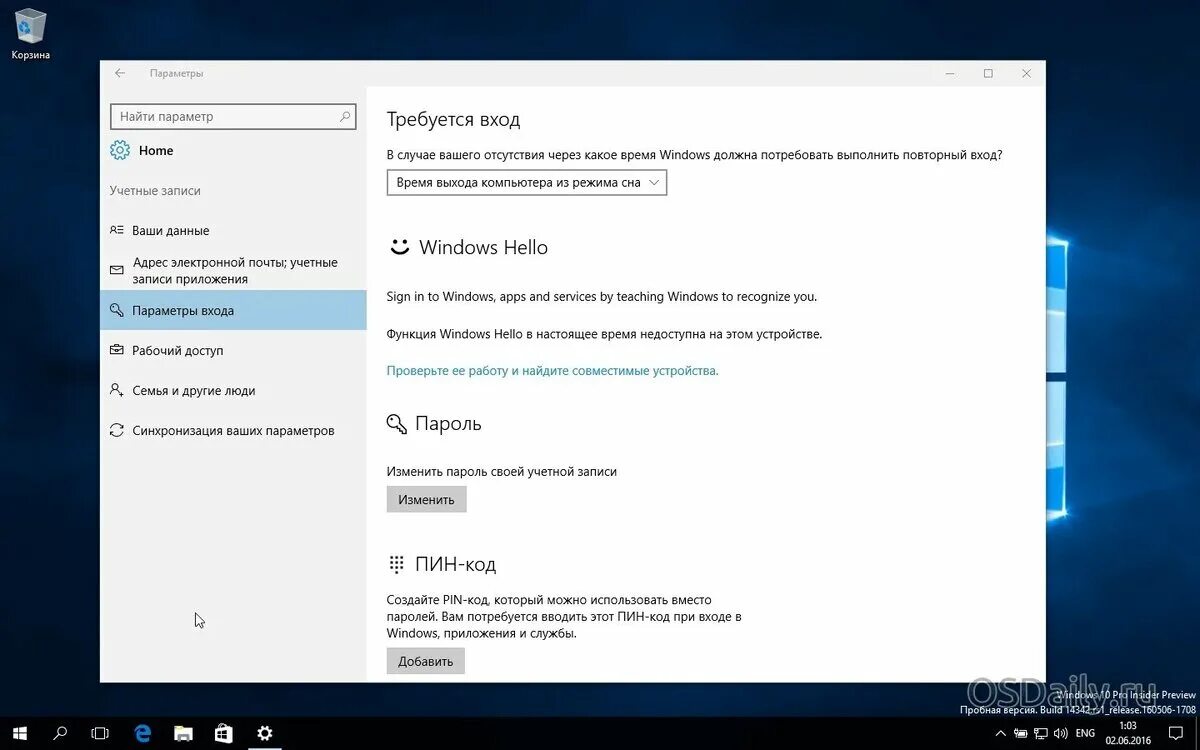Click the volume icon in the system tray

[x=1060, y=733]
